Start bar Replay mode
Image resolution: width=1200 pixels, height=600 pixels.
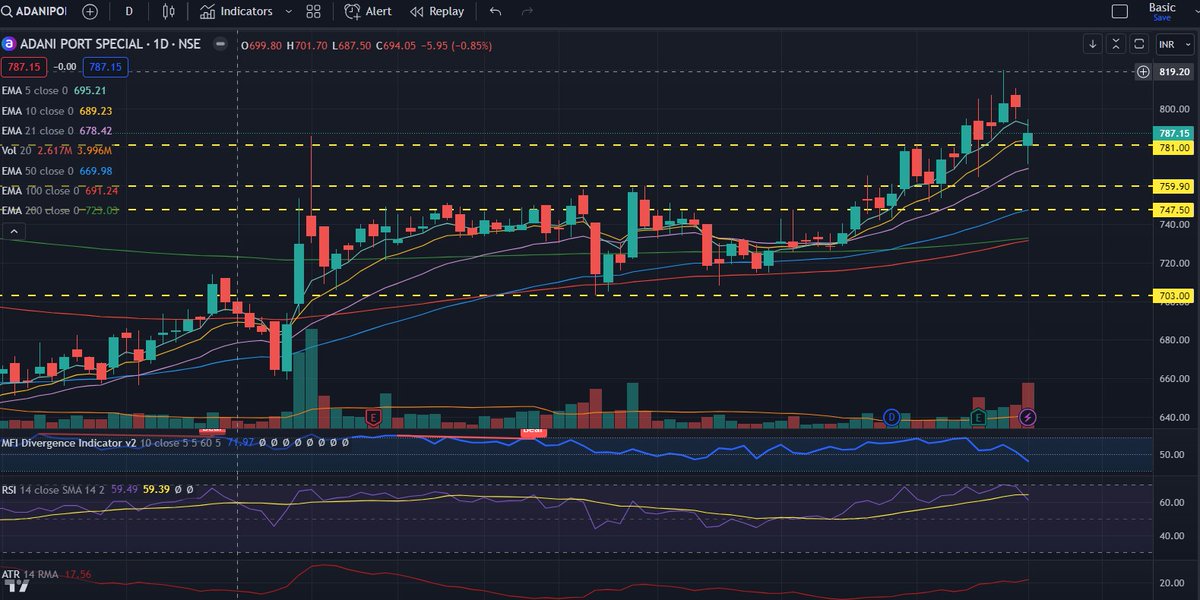click(x=437, y=11)
